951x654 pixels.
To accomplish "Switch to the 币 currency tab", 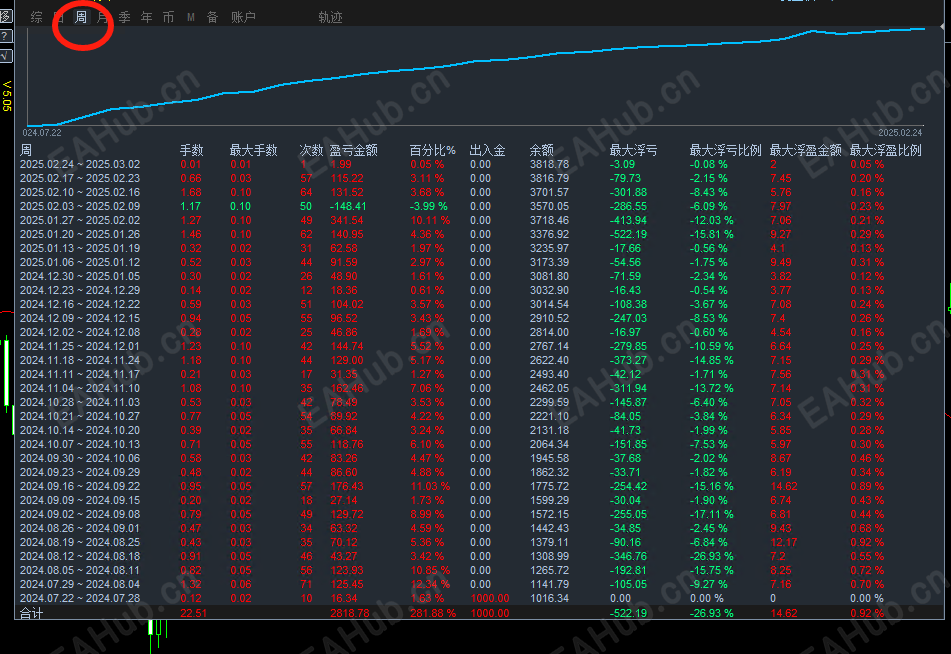I will 168,17.
